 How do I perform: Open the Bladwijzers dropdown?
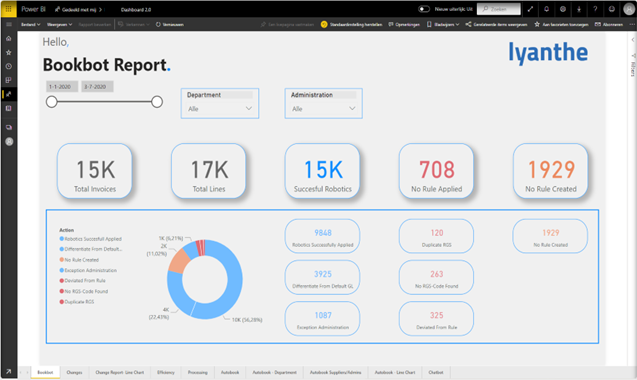click(x=443, y=24)
